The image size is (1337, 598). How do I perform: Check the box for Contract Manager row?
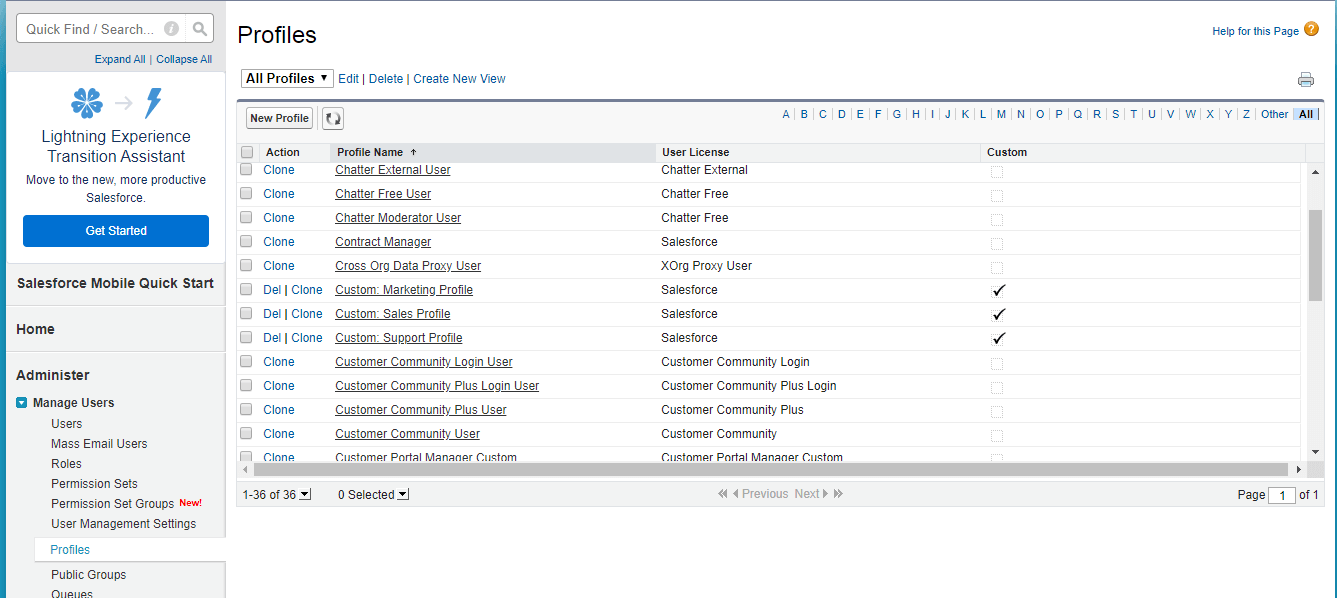[247, 242]
